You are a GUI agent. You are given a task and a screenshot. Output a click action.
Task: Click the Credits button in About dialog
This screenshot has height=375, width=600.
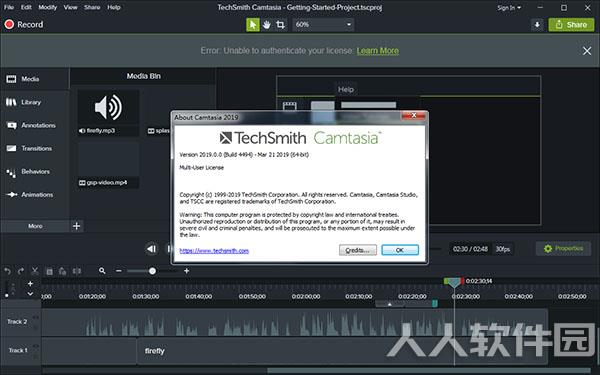pyautogui.click(x=358, y=250)
